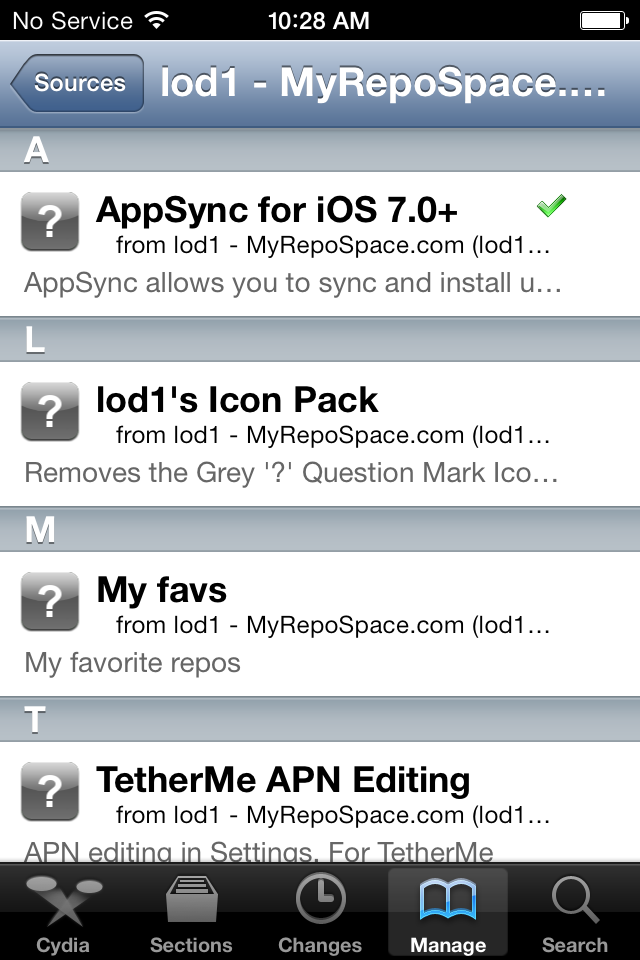Tap the Wi-Fi status icon
This screenshot has height=960, width=640.
157,20
